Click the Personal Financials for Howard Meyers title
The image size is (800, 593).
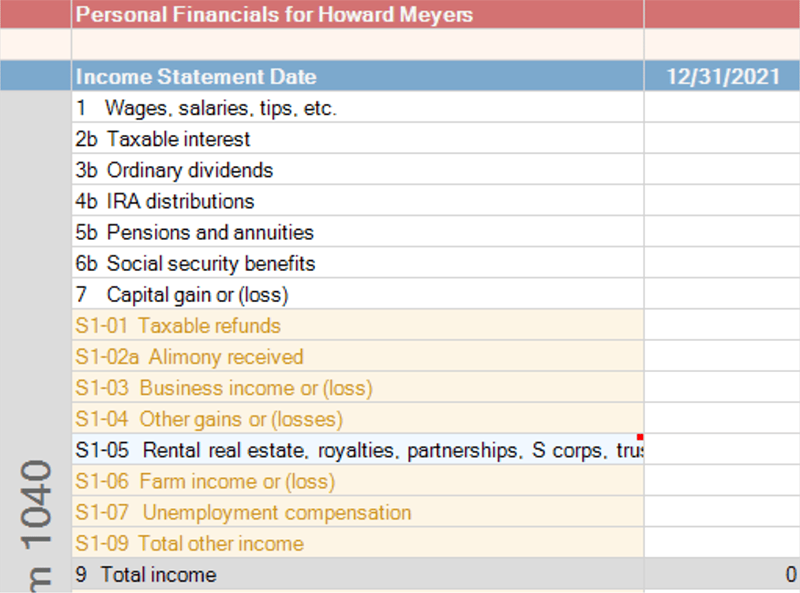click(x=274, y=14)
